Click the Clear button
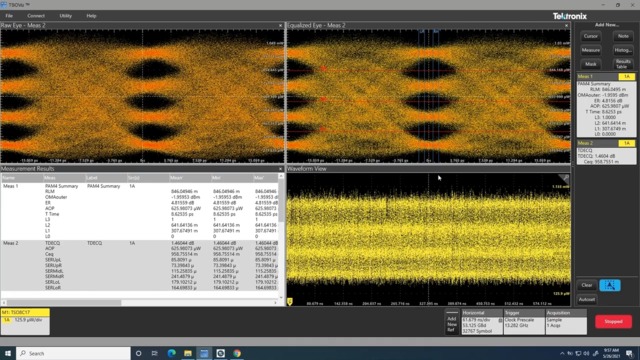This screenshot has width=640, height=360. pyautogui.click(x=587, y=285)
